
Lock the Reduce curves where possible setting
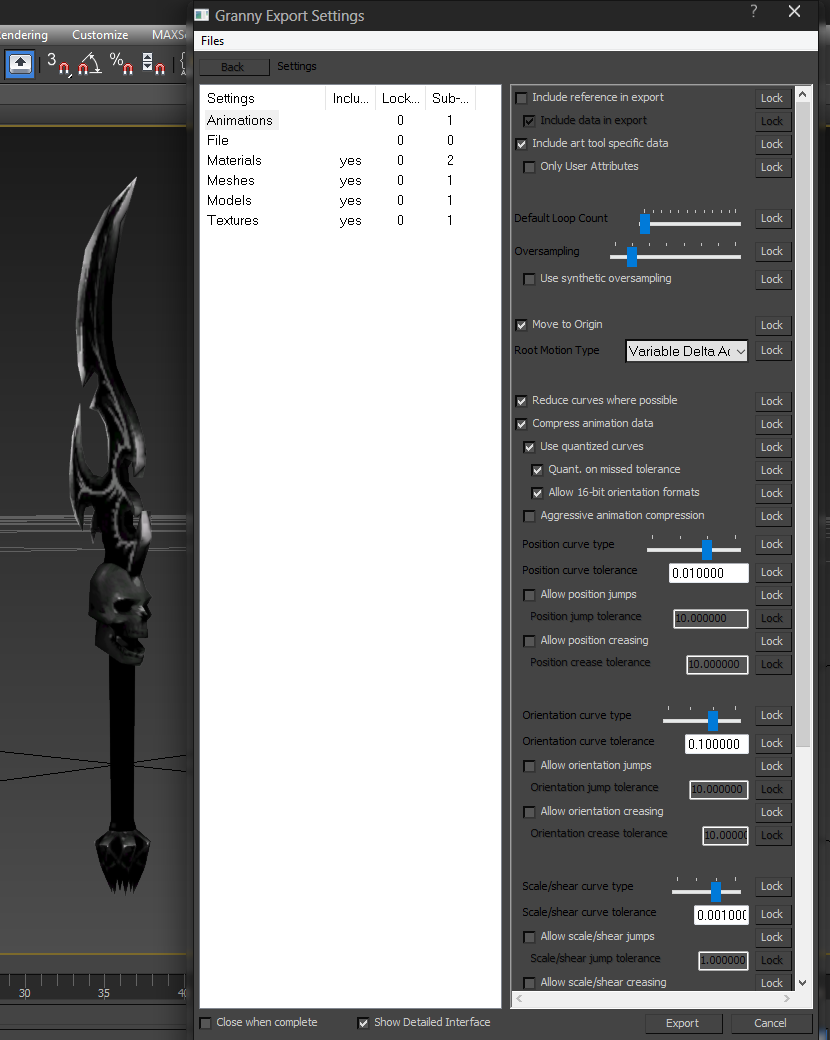pyautogui.click(x=773, y=401)
